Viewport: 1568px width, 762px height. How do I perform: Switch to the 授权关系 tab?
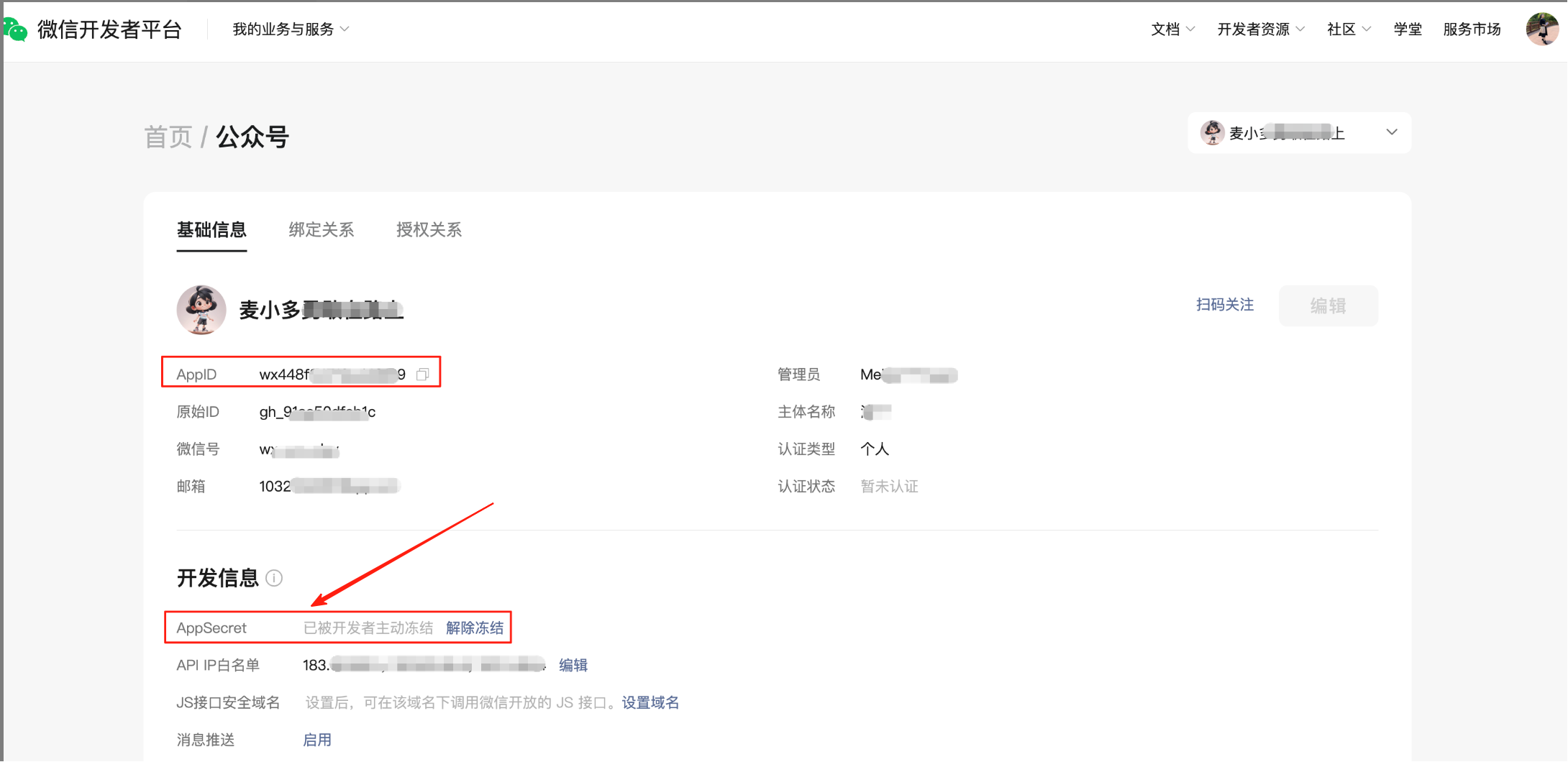tap(429, 230)
